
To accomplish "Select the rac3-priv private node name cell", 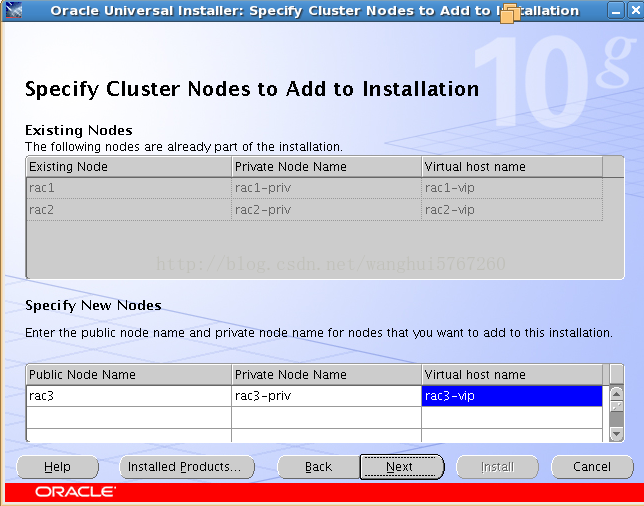I will 327,396.
